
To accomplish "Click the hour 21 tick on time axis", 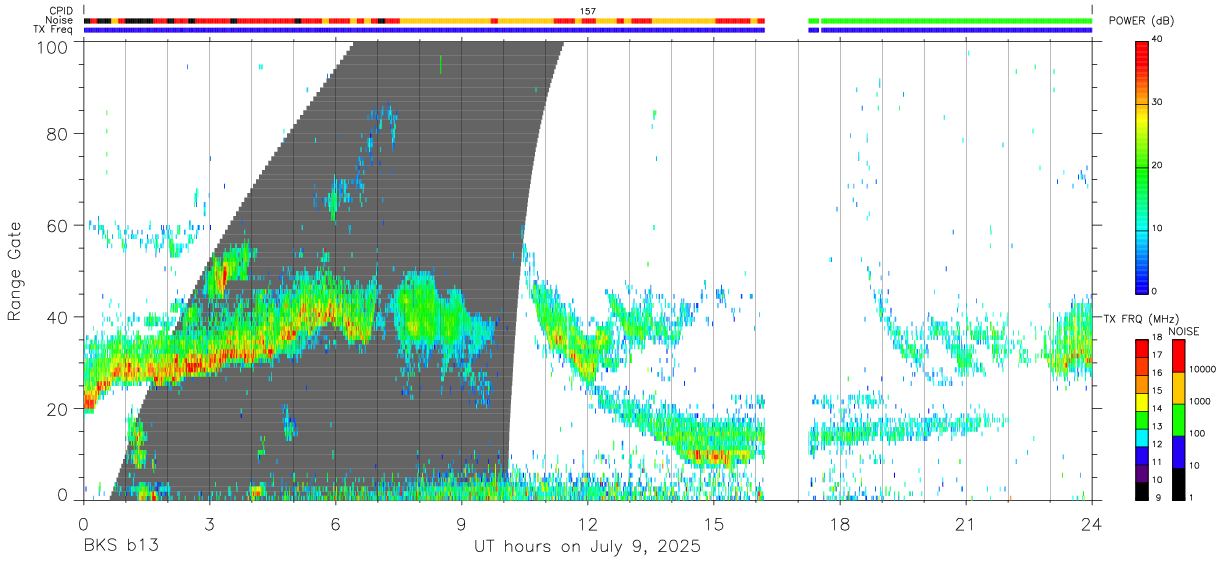I will pos(965,524).
